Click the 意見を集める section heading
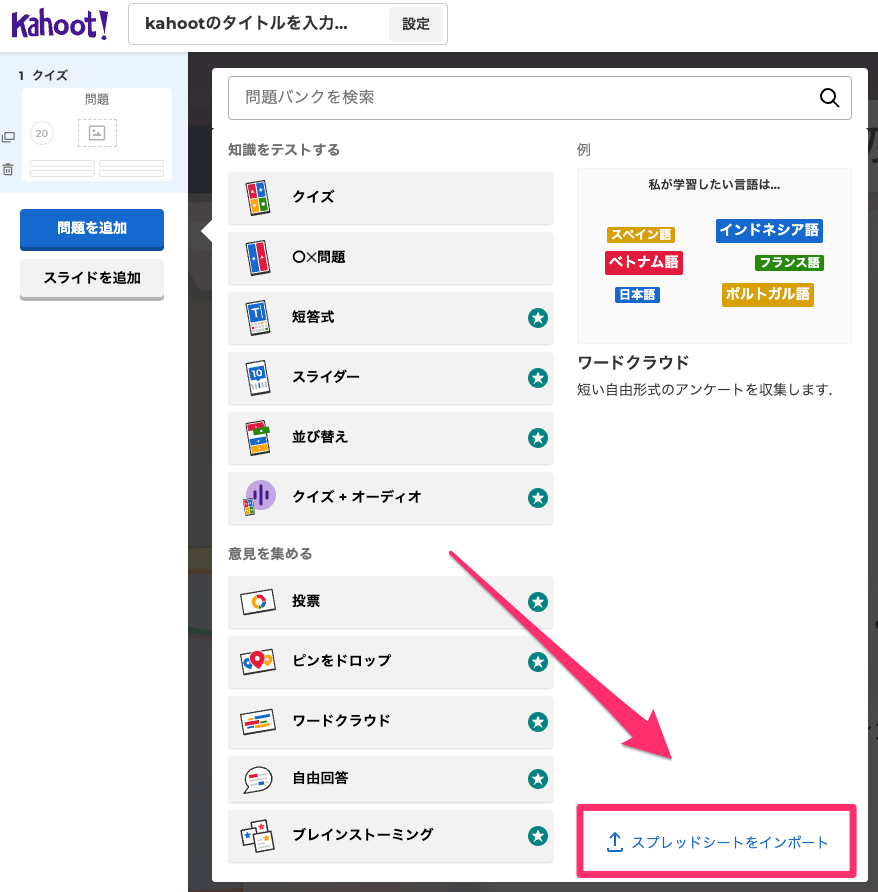 (x=270, y=554)
